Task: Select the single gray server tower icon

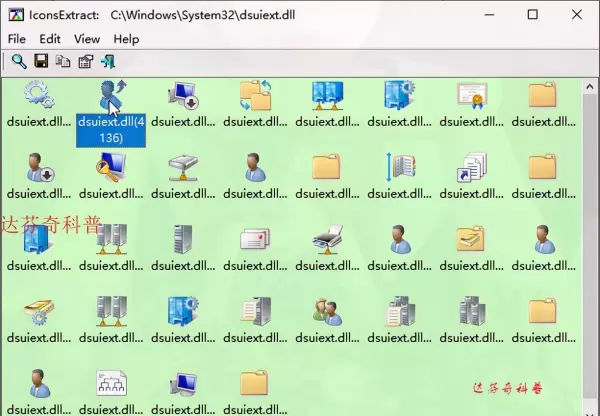Action: click(x=183, y=239)
